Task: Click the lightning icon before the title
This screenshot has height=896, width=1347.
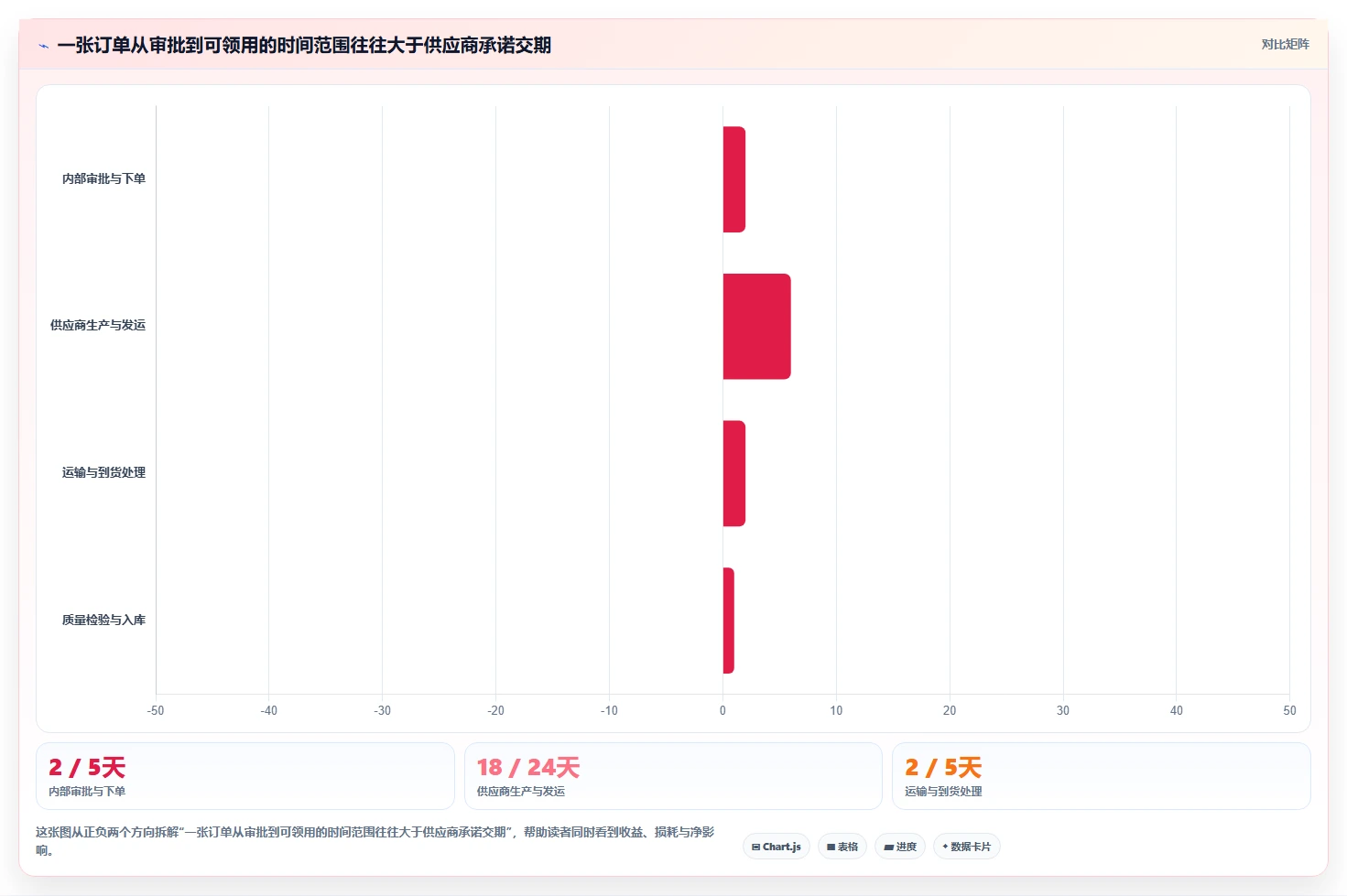Action: [43, 46]
